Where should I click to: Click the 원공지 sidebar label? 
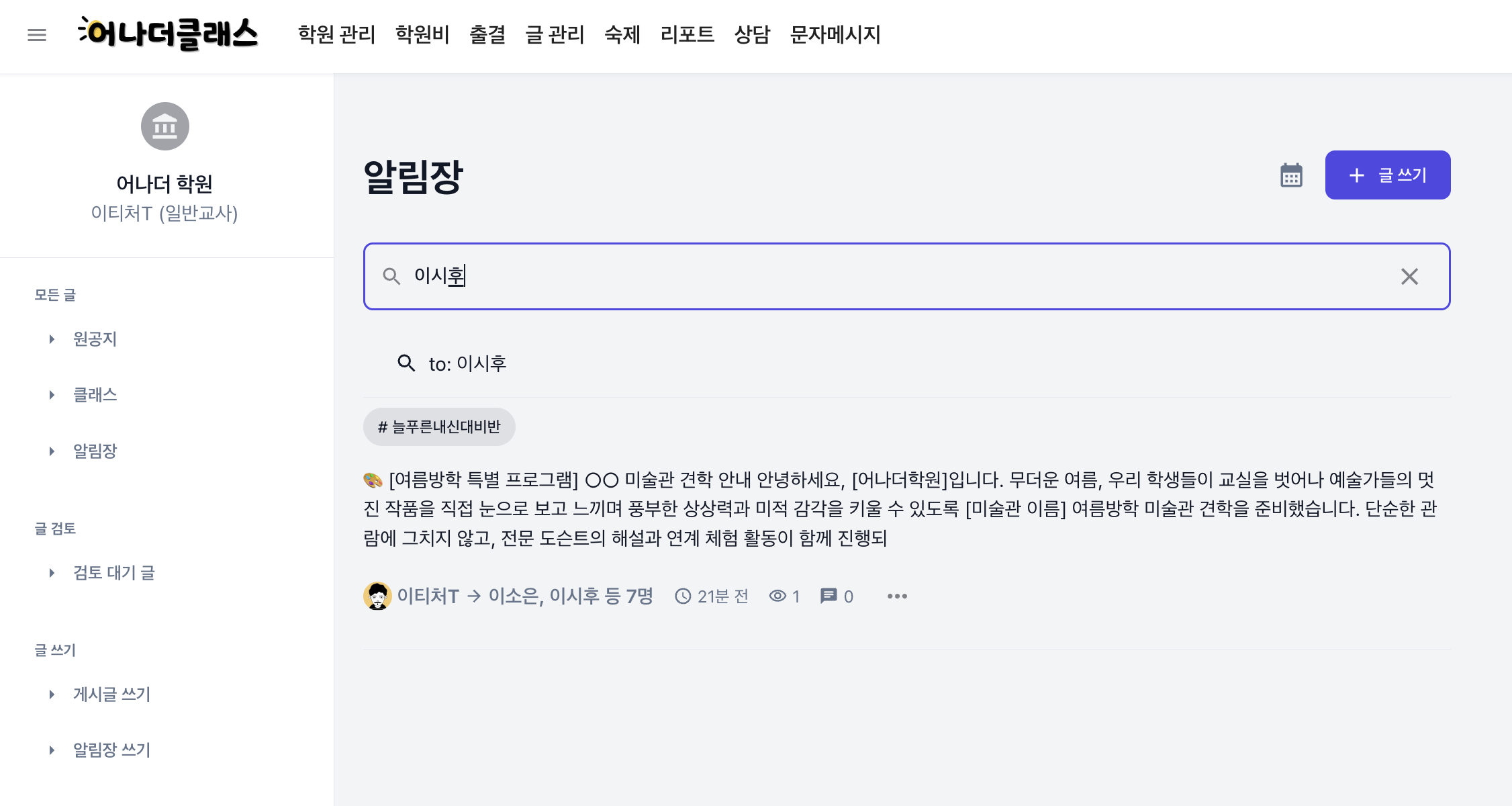95,339
